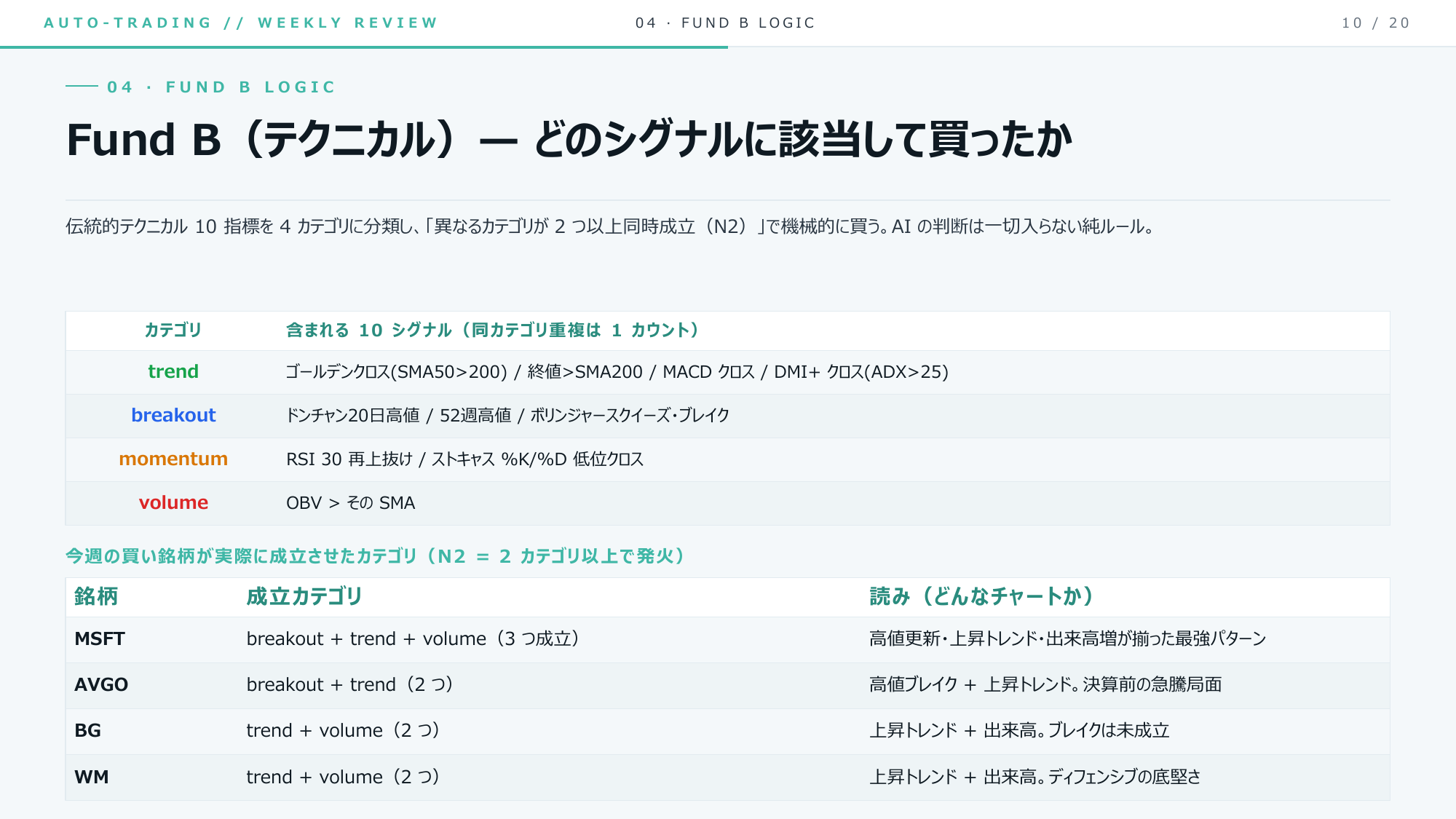Click BG's 'trend + volume（2 つ）' cell

[x=344, y=731]
